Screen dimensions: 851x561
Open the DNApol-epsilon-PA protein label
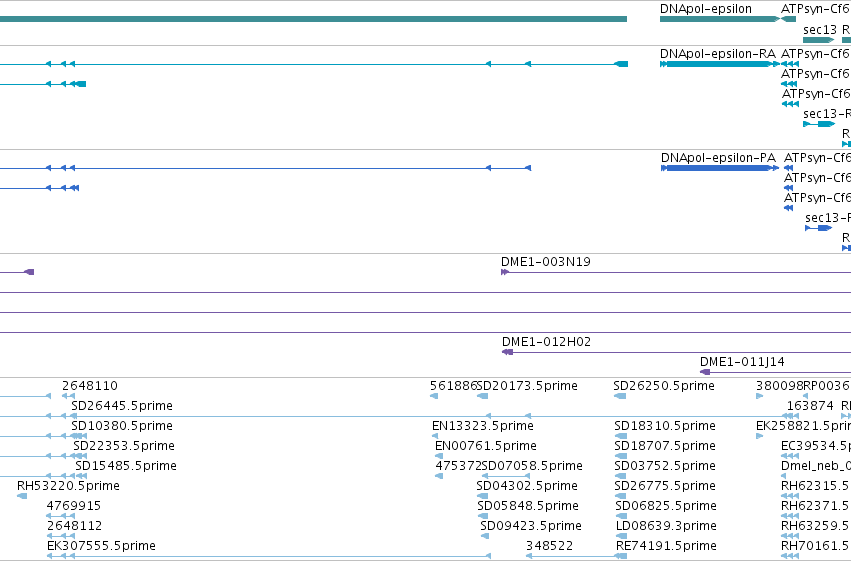click(x=718, y=158)
